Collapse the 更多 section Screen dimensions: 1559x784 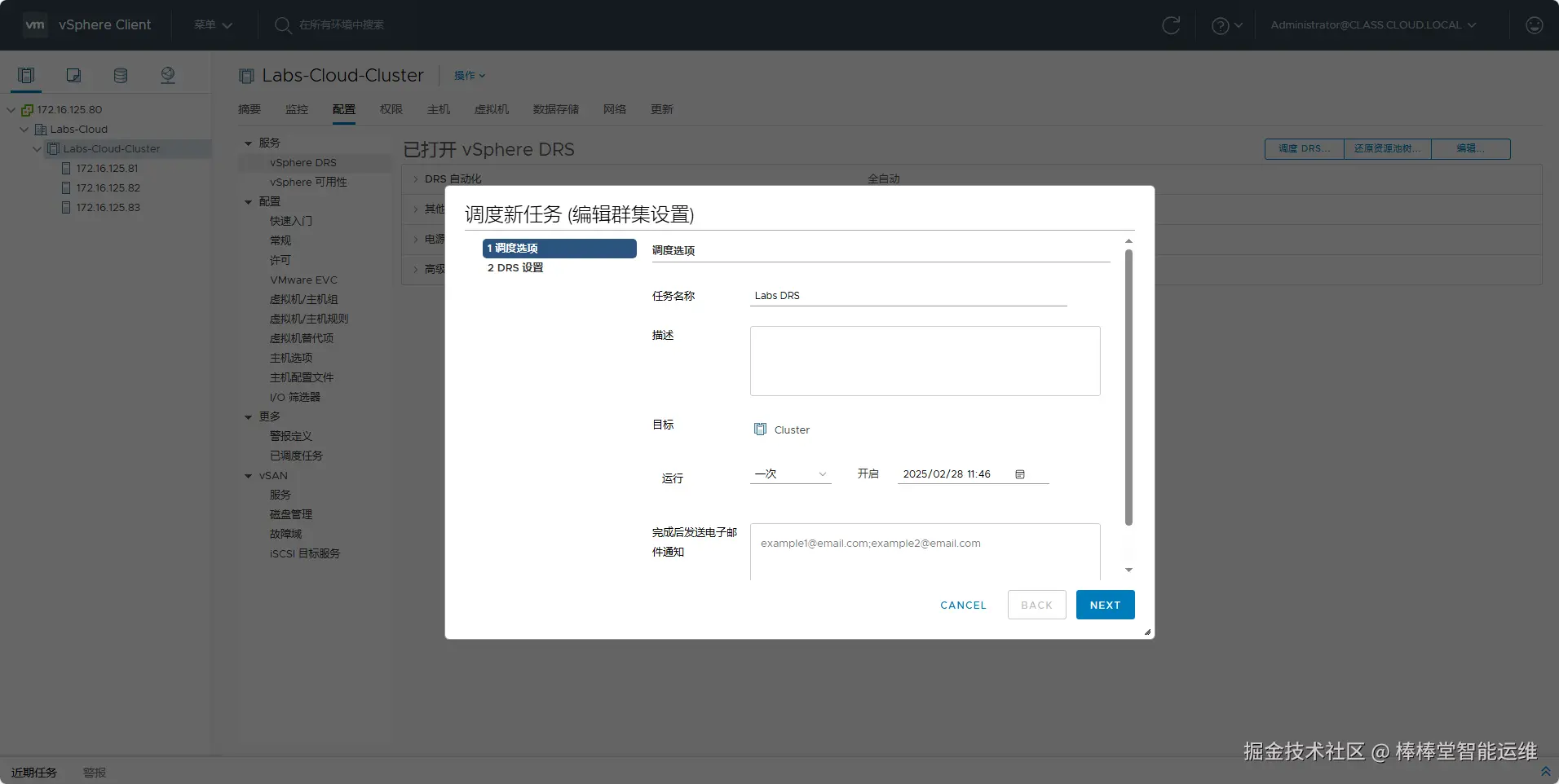coord(249,417)
